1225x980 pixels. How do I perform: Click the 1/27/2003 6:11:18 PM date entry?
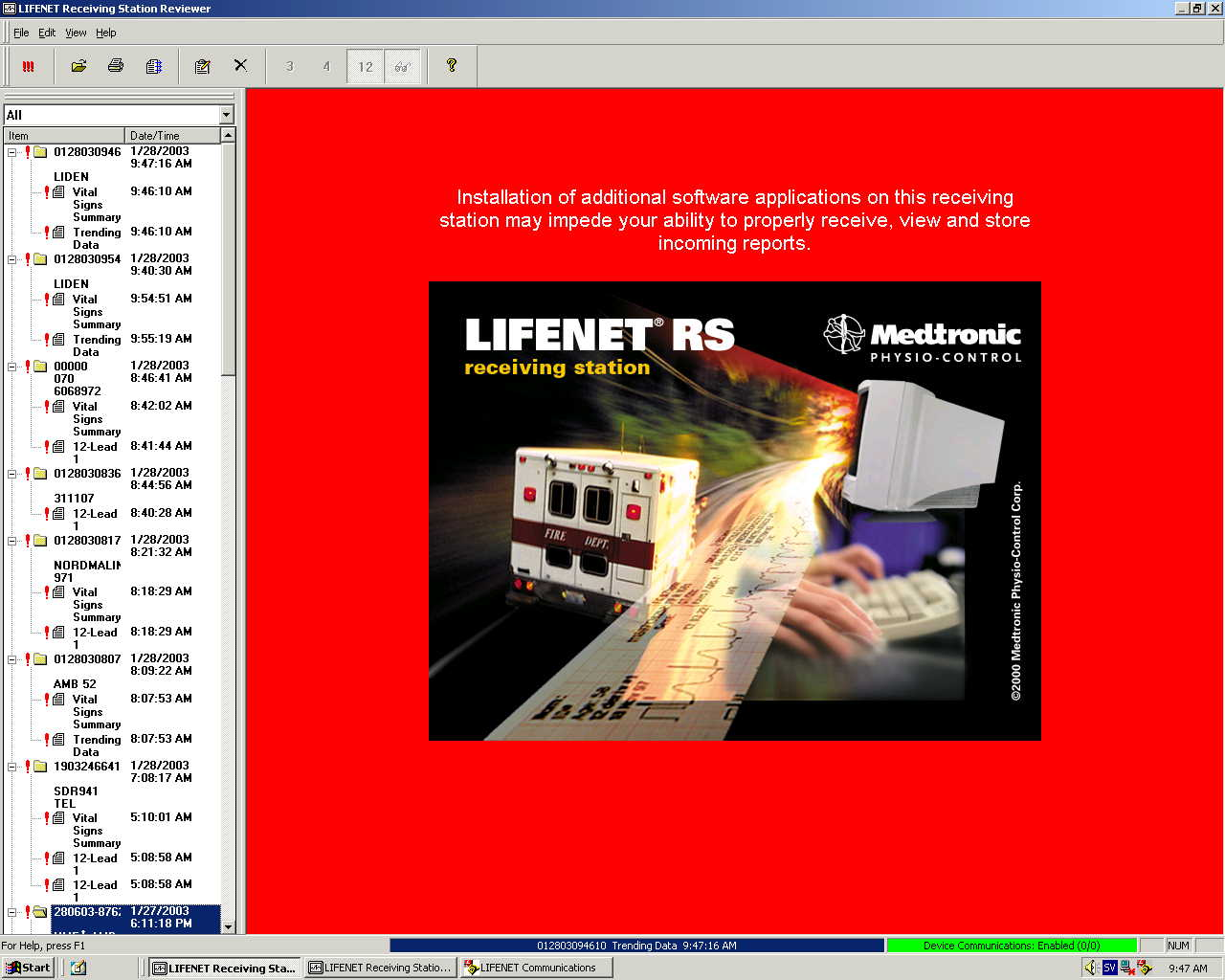pyautogui.click(x=161, y=917)
